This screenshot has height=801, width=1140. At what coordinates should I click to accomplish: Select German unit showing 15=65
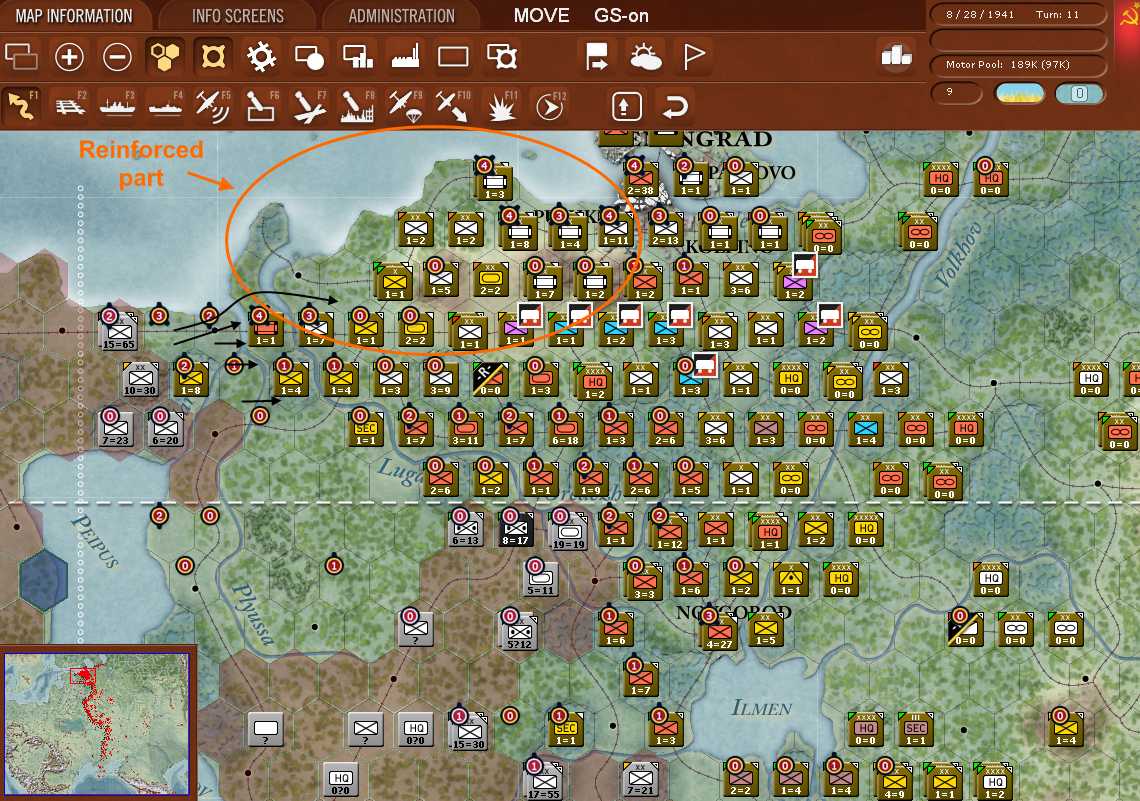pyautogui.click(x=119, y=332)
